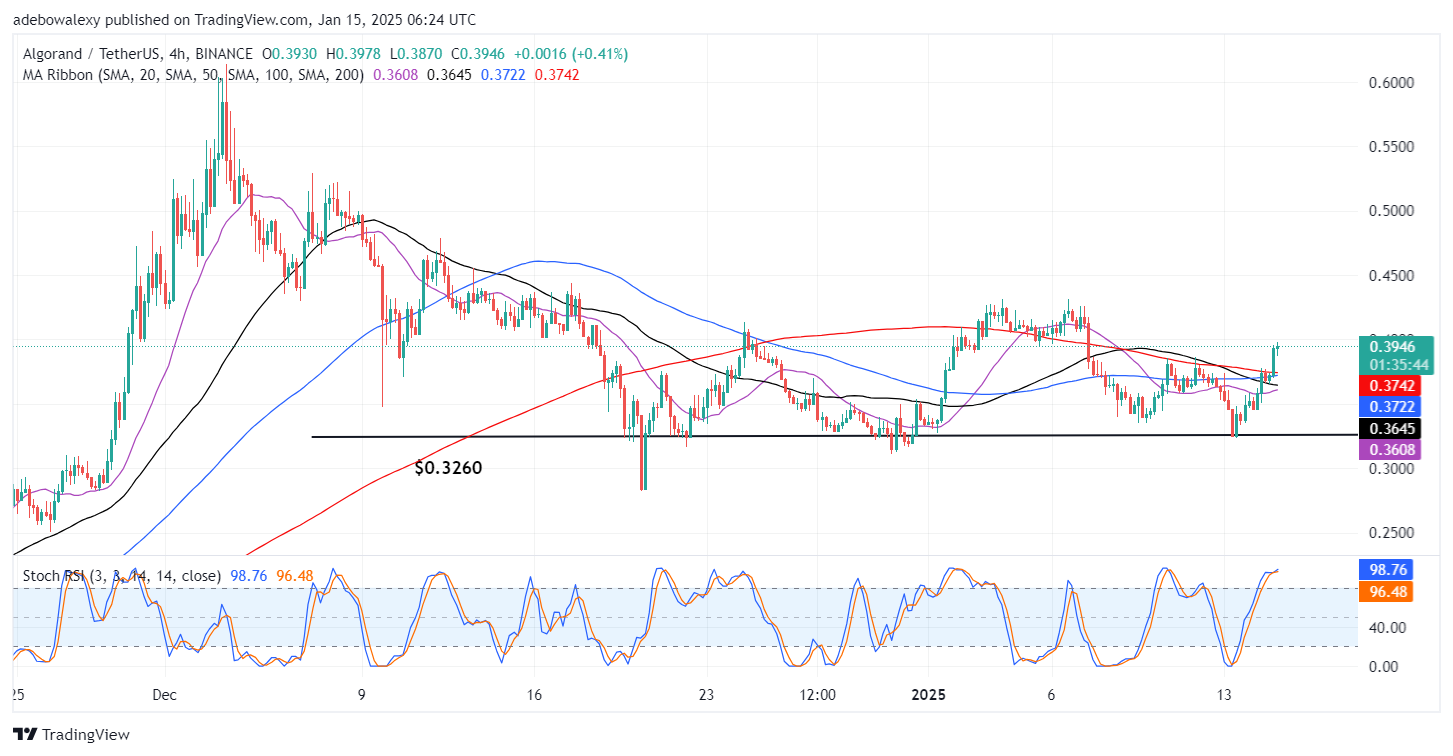Click the 0.3000 price axis label
The width and height of the screenshot is (1453, 756).
1390,469
